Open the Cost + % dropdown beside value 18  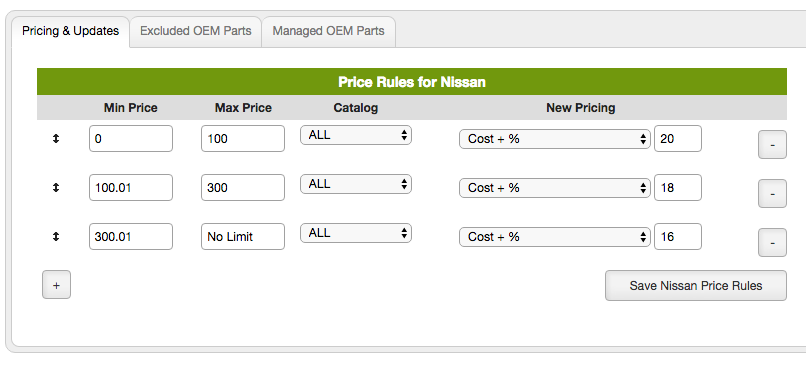pyautogui.click(x=555, y=188)
